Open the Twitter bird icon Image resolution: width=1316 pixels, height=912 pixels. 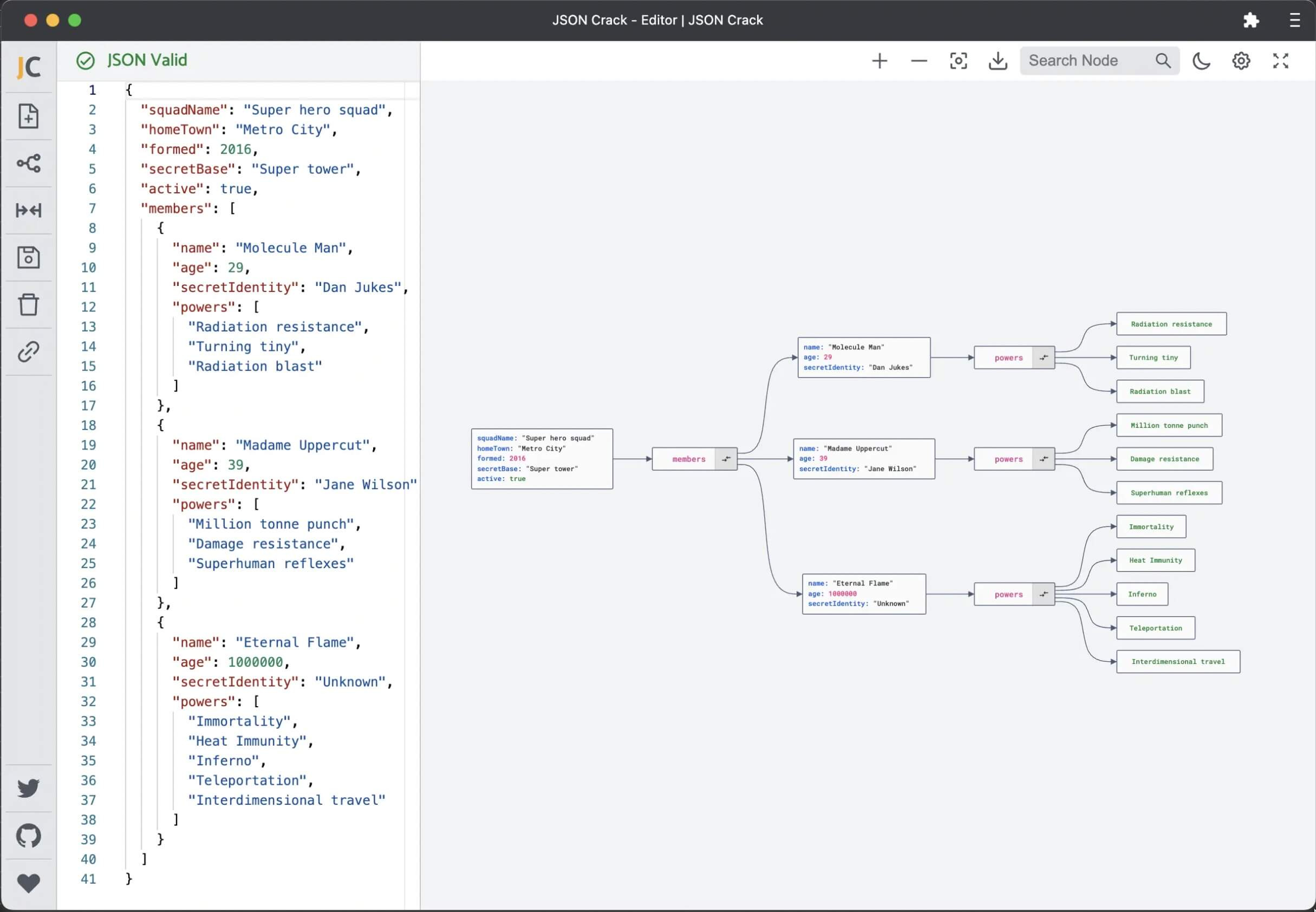click(x=29, y=788)
